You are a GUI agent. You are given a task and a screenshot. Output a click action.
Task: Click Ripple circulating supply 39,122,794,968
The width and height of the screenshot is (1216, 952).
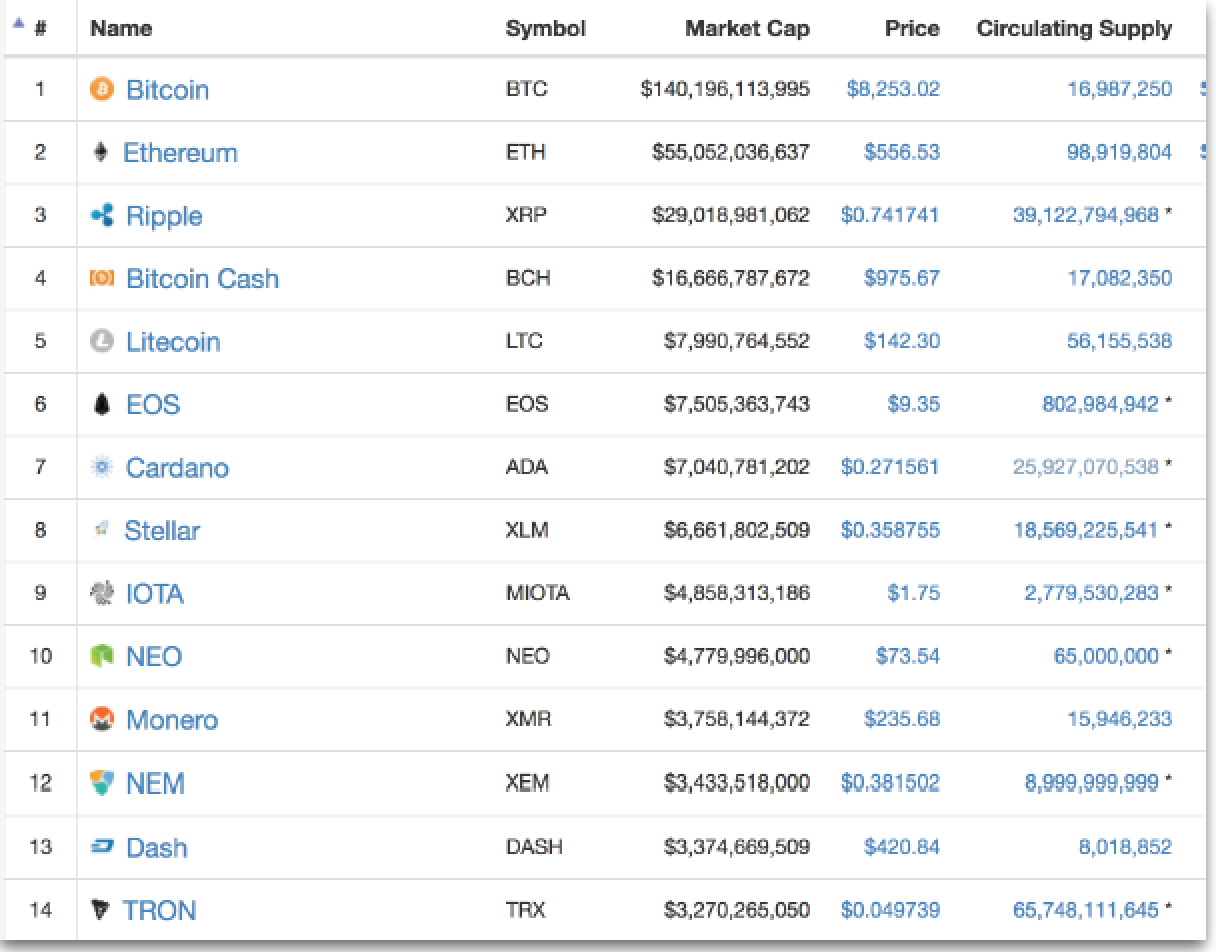(1086, 215)
